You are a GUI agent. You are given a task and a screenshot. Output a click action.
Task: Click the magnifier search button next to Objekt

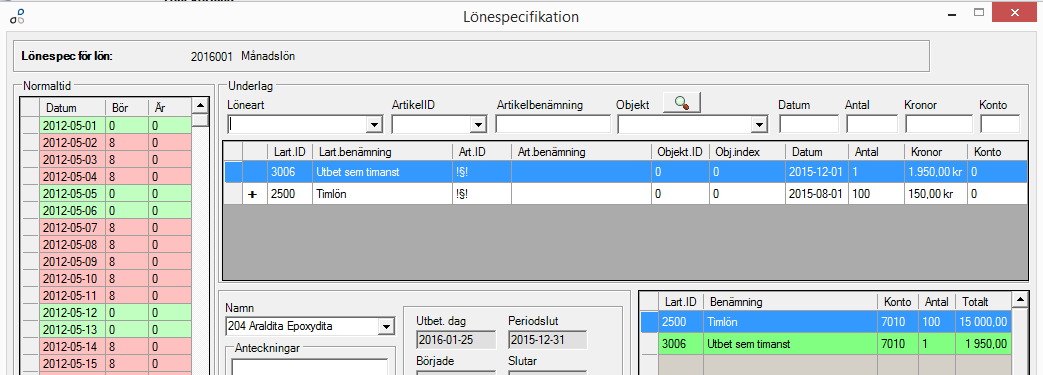682,102
